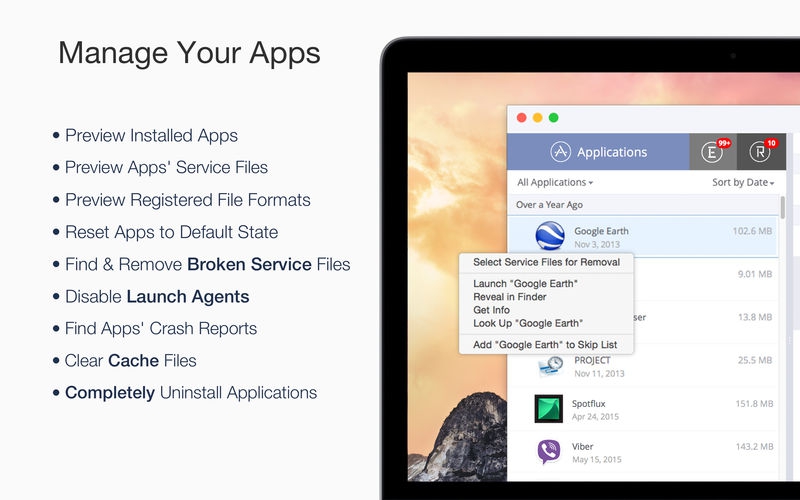Click Preview Registered File Formats text

click(188, 200)
